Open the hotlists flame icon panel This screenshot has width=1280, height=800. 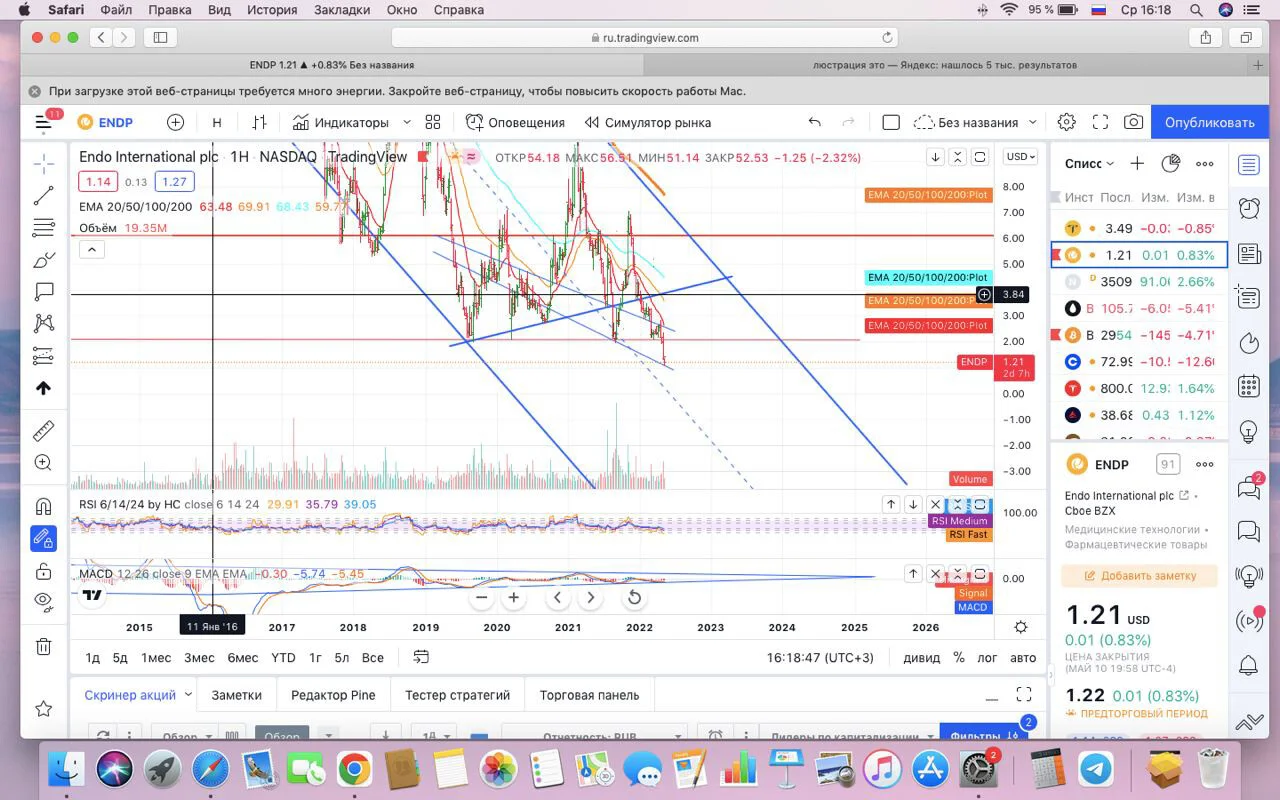1248,343
